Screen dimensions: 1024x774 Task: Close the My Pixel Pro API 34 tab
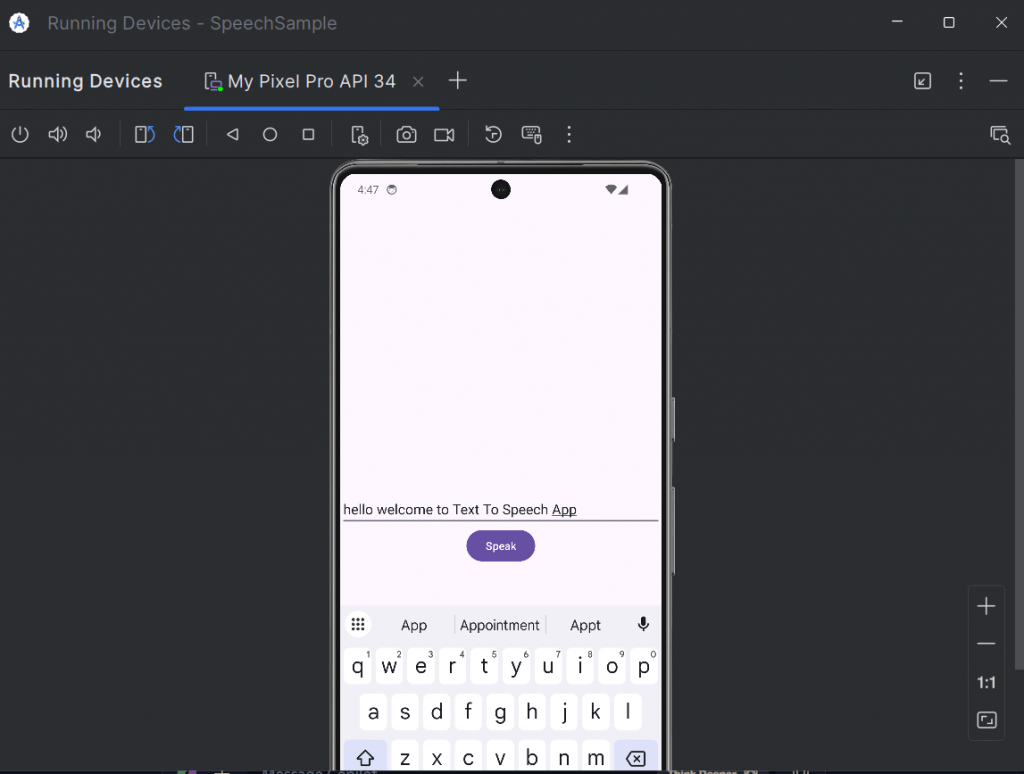tap(419, 82)
